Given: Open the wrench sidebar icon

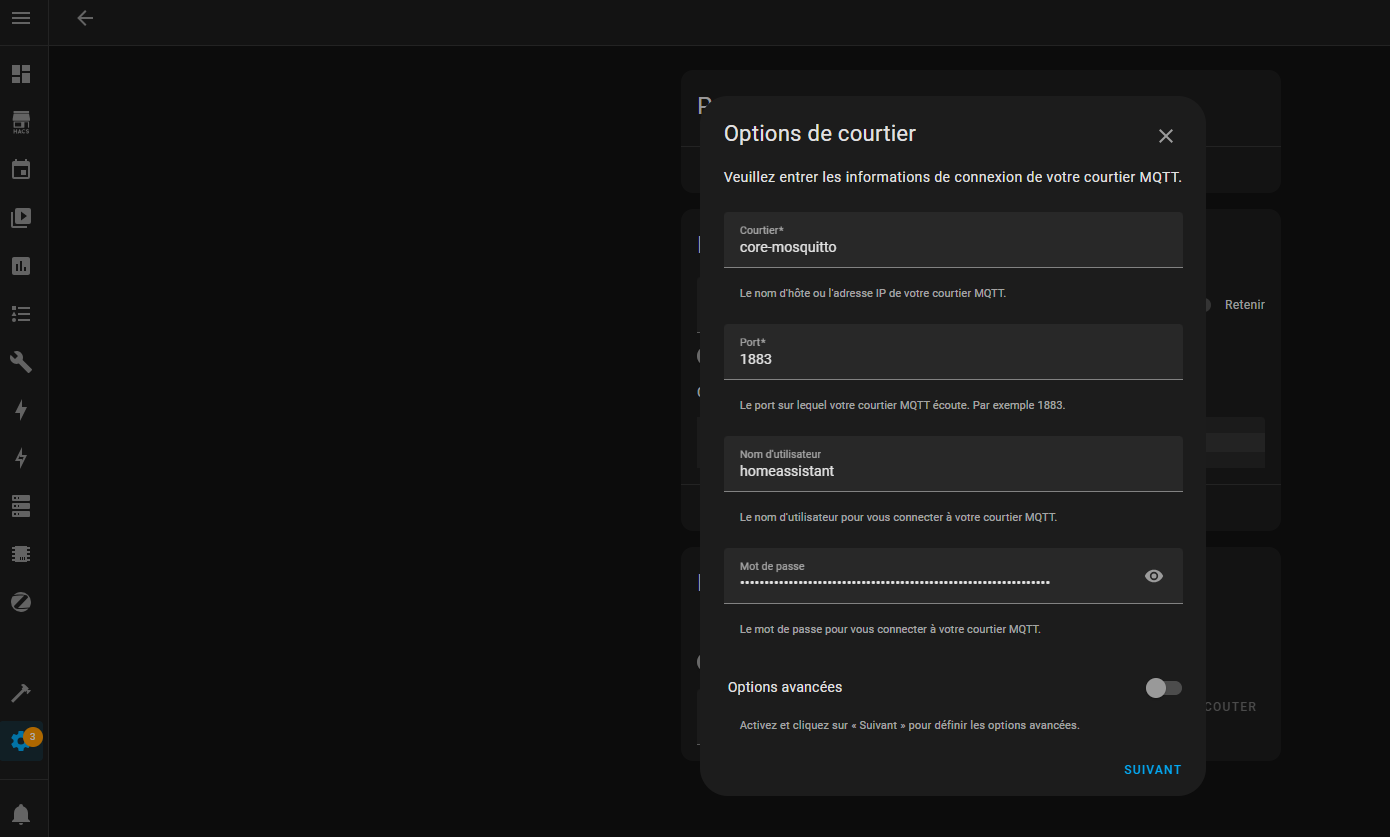Looking at the screenshot, I should coord(21,362).
